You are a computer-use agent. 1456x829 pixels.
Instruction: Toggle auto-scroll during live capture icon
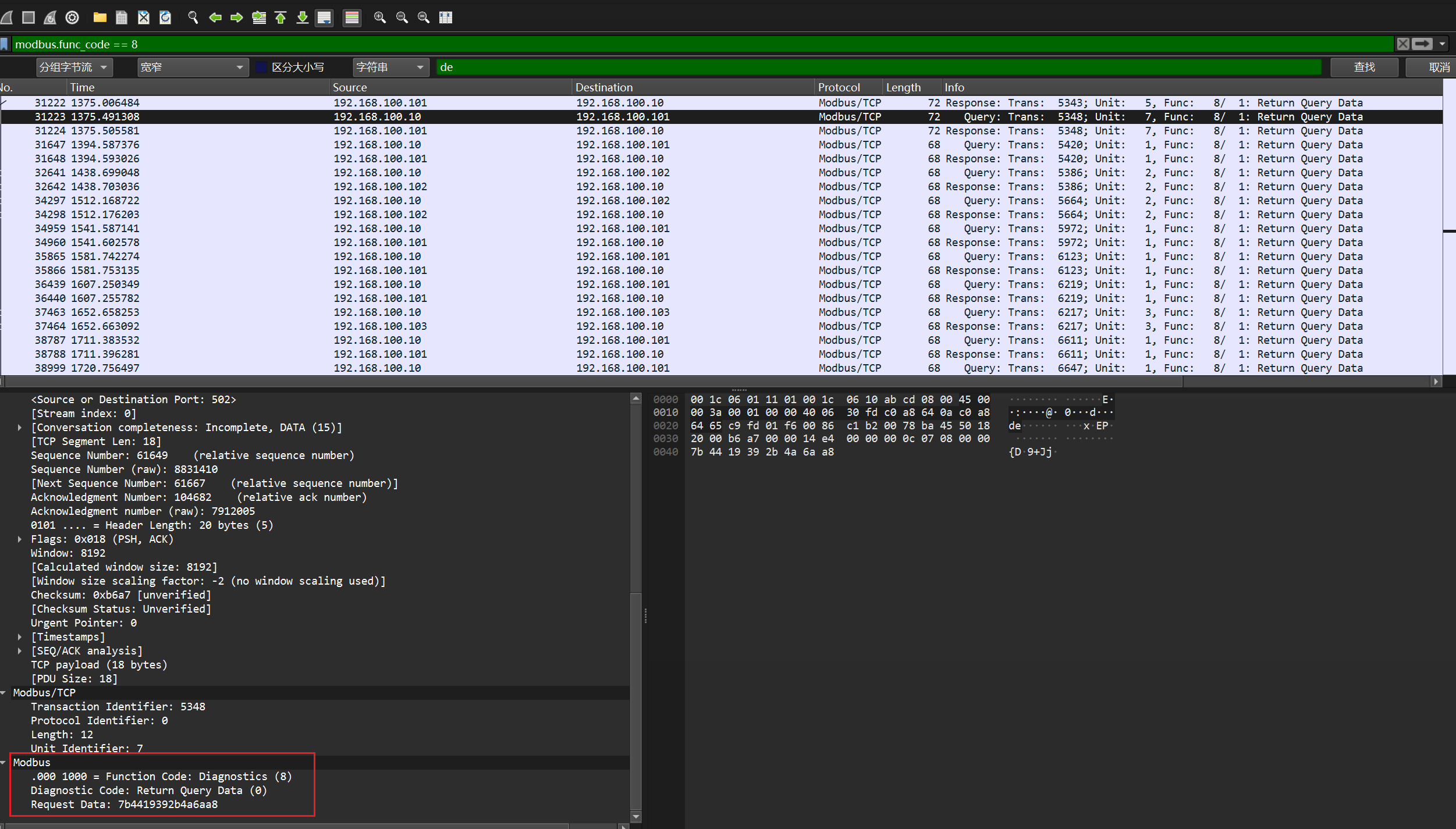pyautogui.click(x=324, y=17)
